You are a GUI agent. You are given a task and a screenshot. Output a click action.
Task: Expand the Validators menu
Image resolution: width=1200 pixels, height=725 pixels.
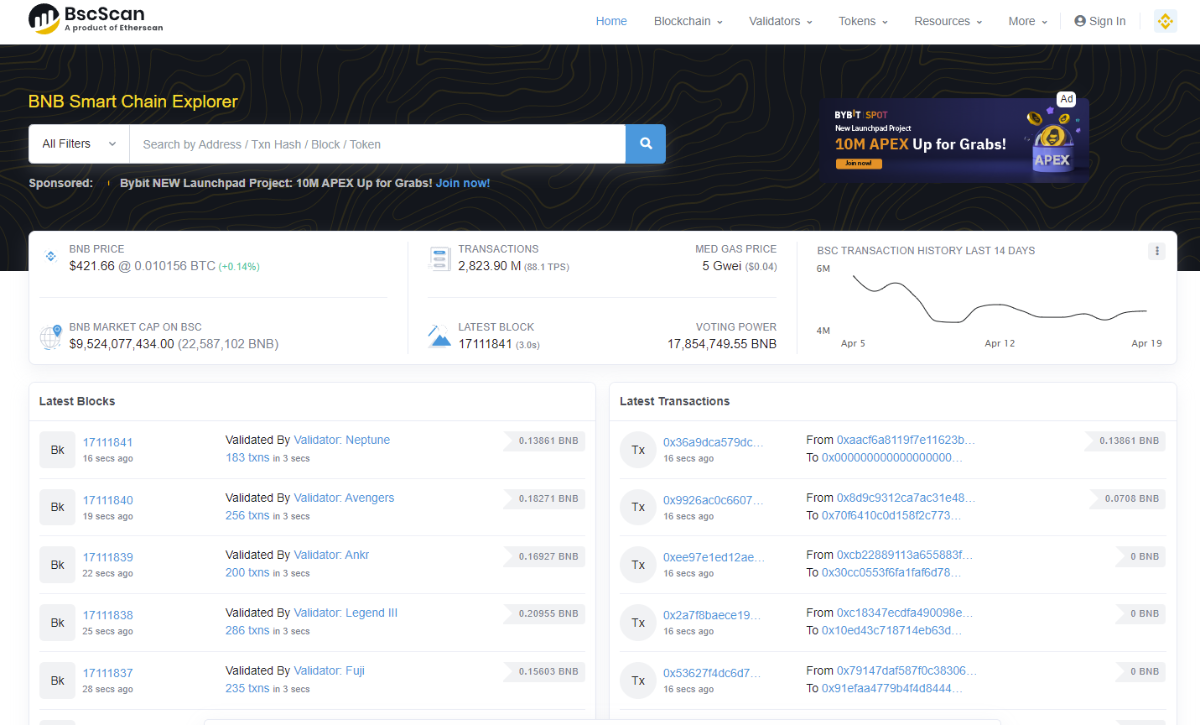(x=781, y=21)
